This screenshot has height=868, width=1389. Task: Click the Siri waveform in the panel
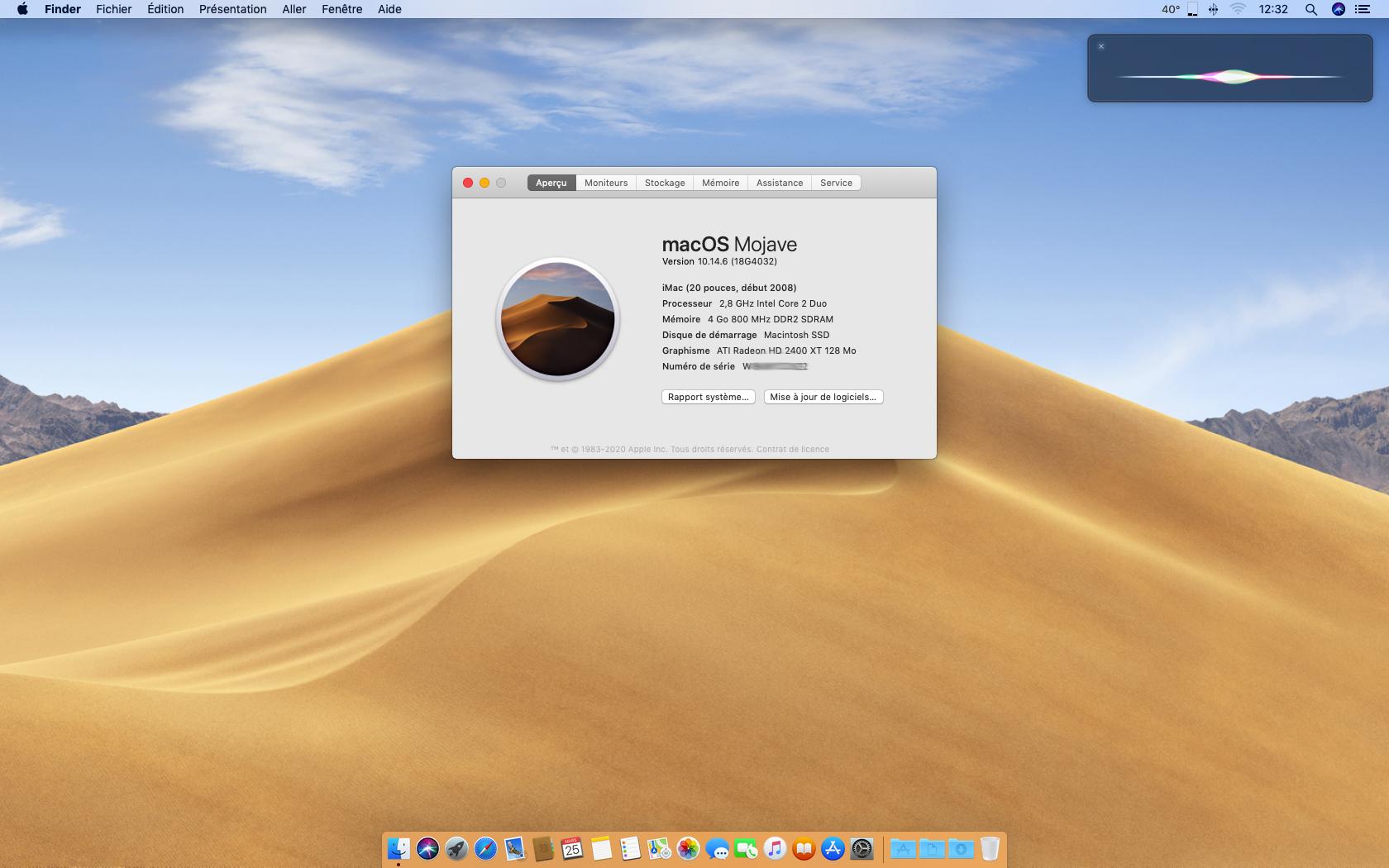coord(1230,77)
